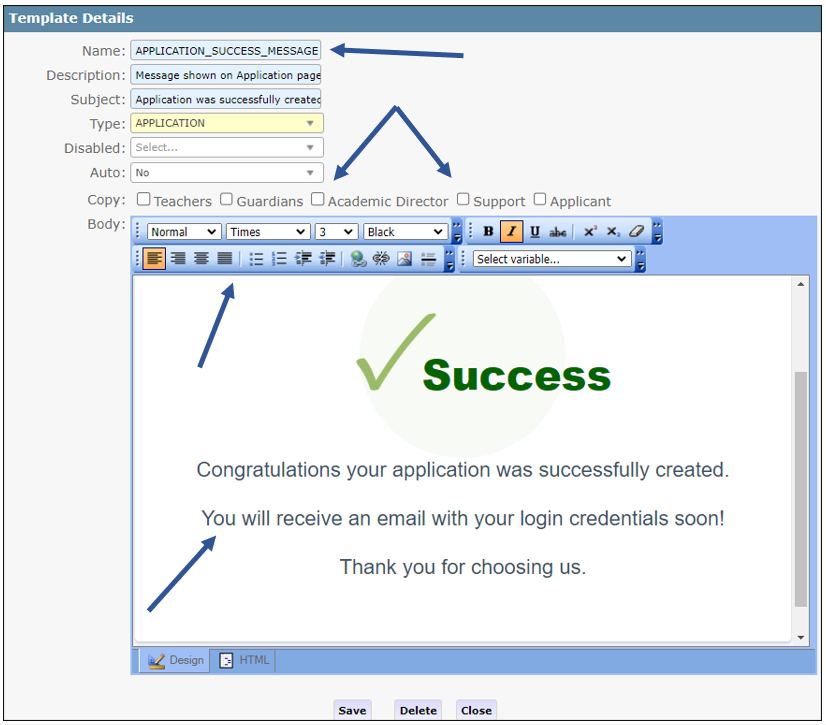Enable the Teachers copy checkbox

(144, 200)
